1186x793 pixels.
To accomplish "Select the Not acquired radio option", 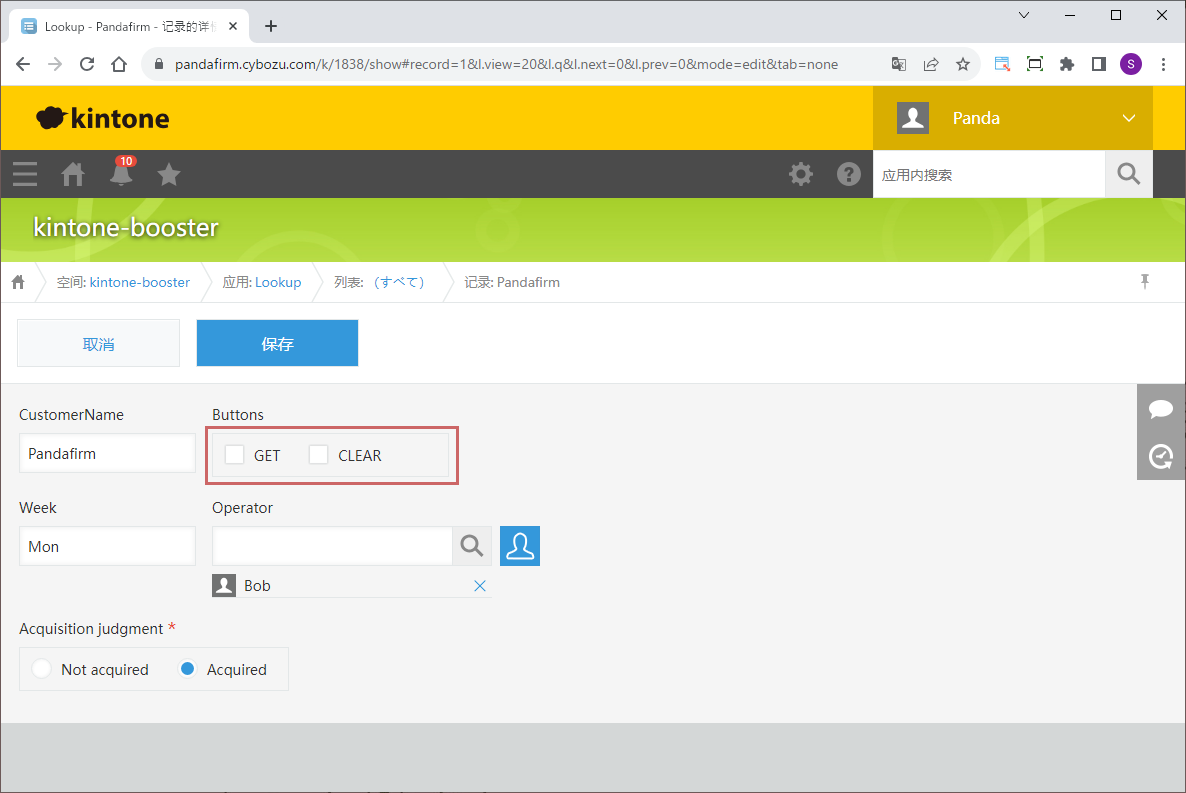I will (x=42, y=669).
